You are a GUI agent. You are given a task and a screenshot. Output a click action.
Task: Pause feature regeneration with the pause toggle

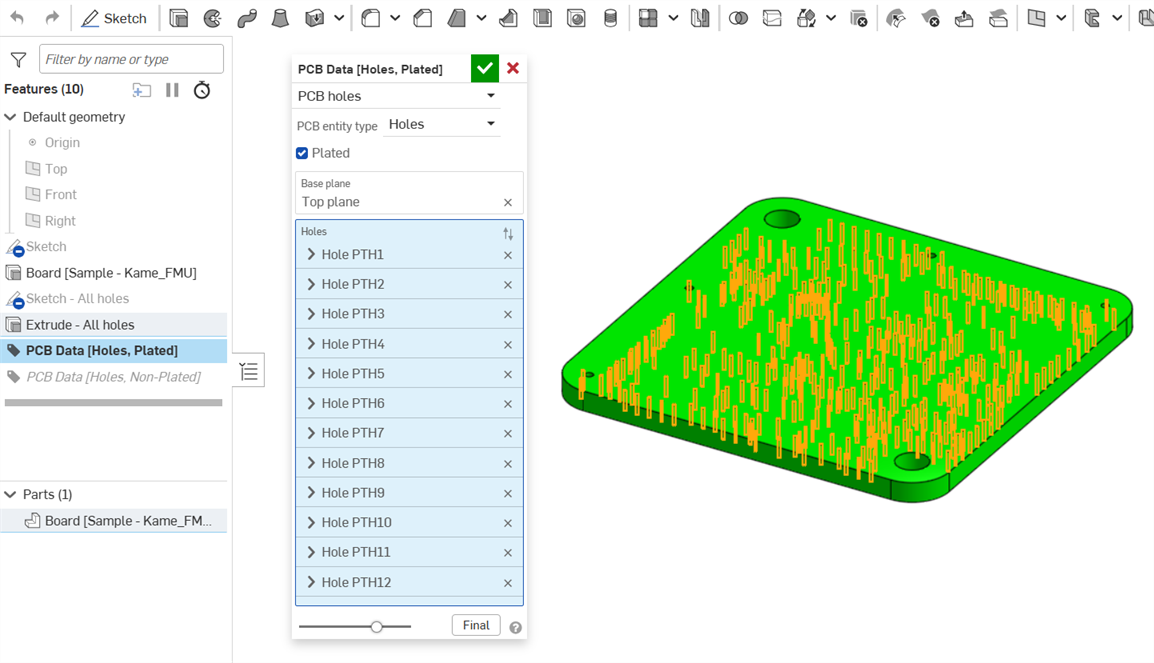click(x=173, y=90)
